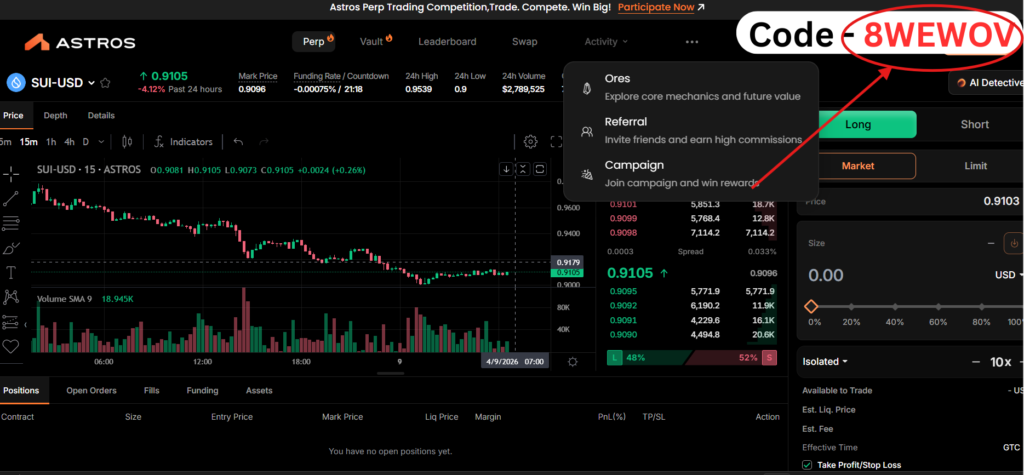Select the trend line drawing tool
The image size is (1024, 475).
point(11,199)
